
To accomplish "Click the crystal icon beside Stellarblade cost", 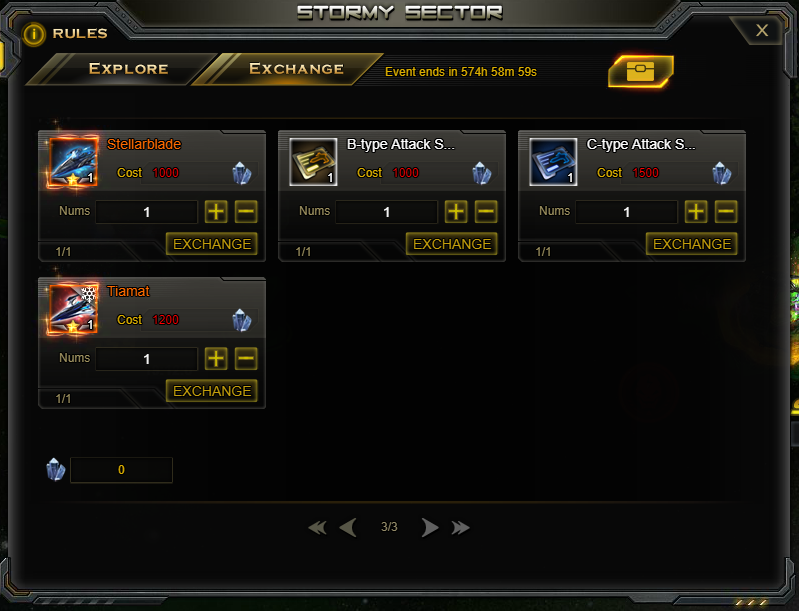I will coord(242,173).
